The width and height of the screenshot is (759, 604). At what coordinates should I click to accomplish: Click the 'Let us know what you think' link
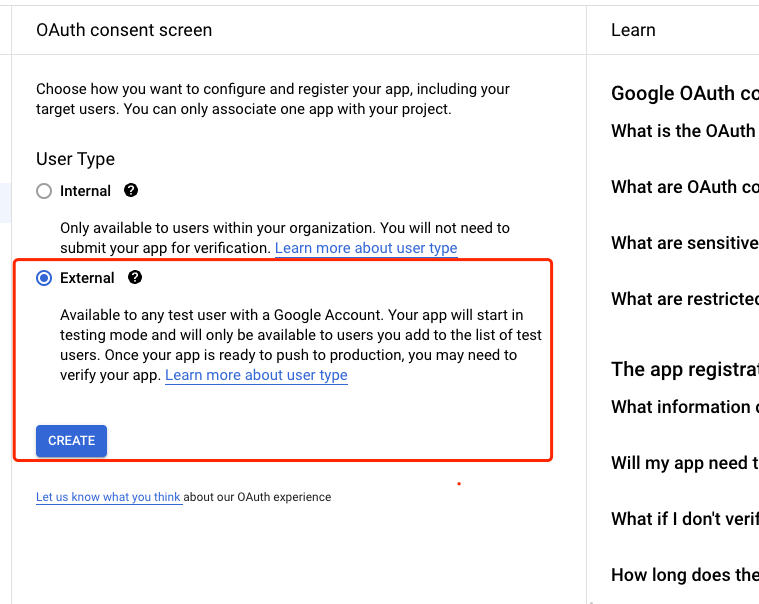click(108, 497)
